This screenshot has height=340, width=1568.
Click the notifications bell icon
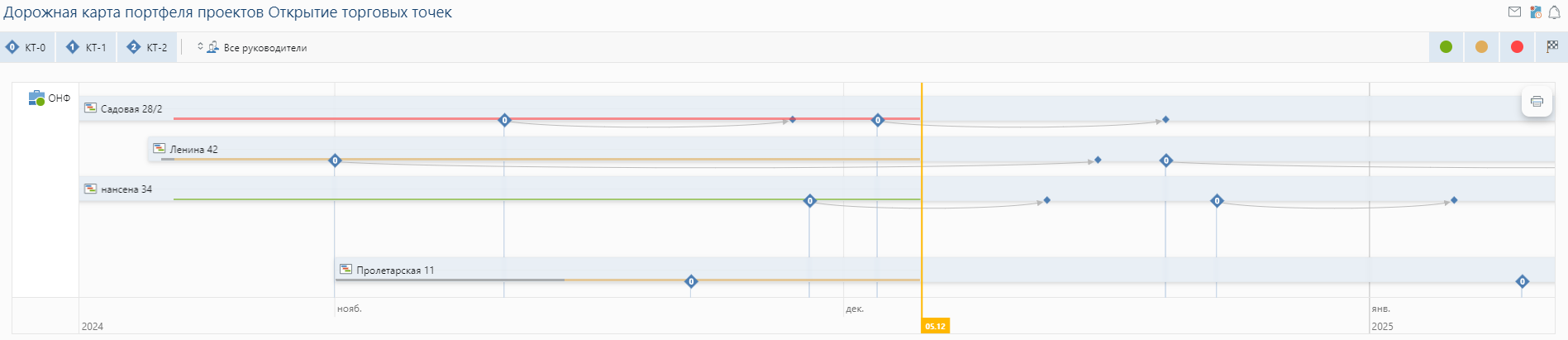click(1554, 12)
